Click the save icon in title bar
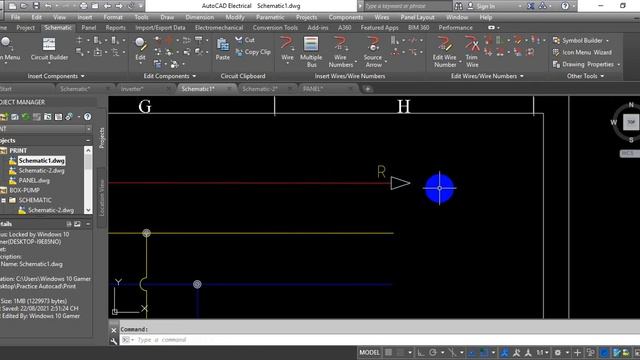Viewport: 640px width, 360px height. click(x=36, y=6)
